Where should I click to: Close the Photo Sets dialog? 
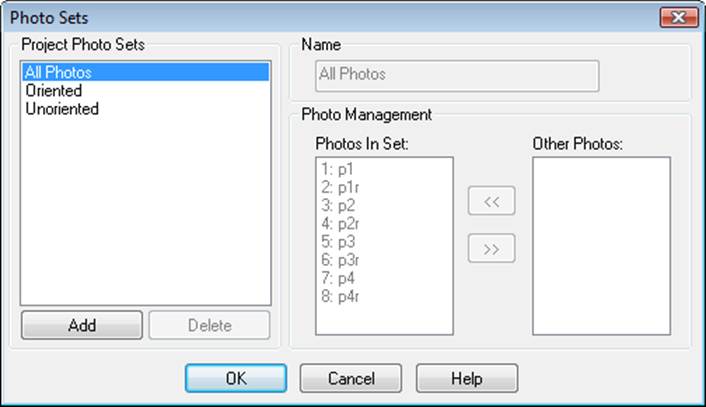click(x=679, y=17)
